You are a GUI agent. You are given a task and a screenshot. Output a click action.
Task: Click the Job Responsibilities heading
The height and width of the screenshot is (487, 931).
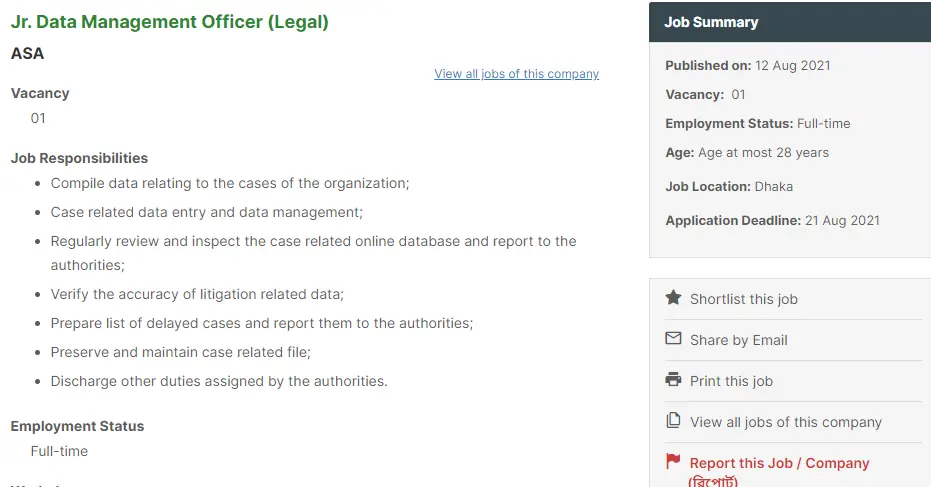point(79,158)
